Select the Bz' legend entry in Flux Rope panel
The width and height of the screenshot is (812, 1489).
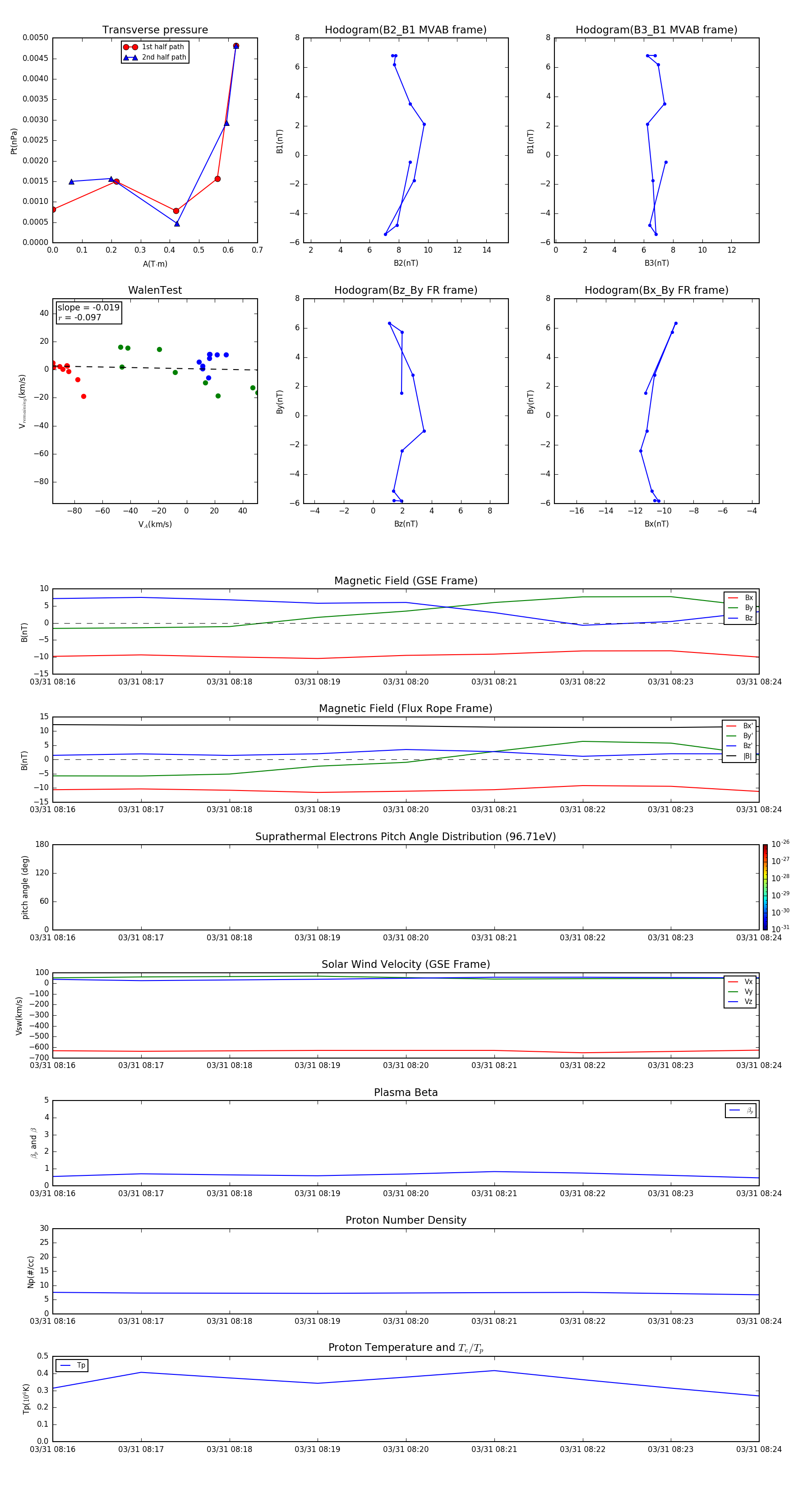(739, 746)
